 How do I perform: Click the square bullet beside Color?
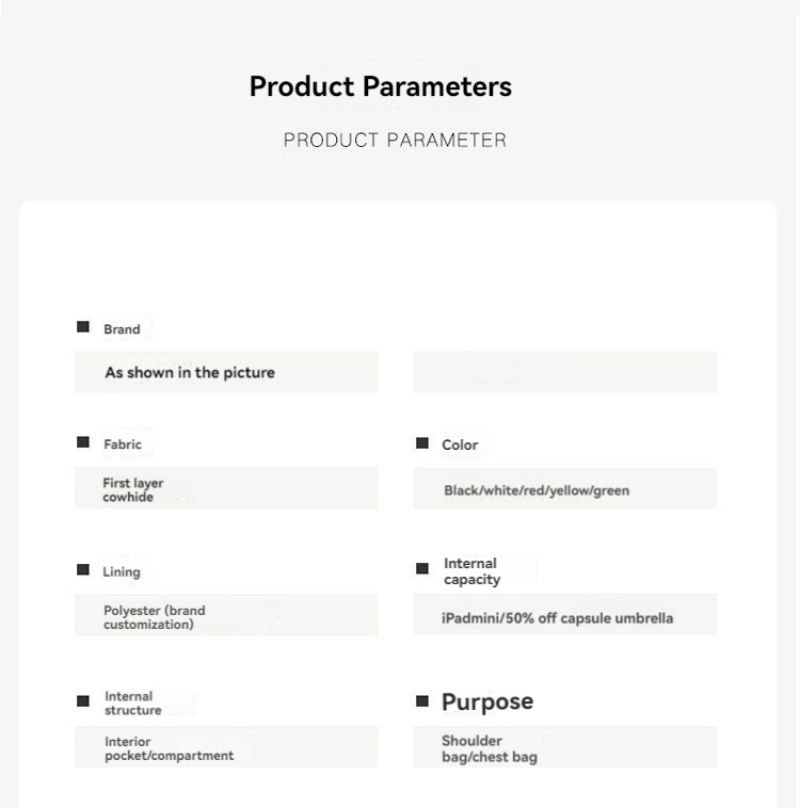[422, 443]
